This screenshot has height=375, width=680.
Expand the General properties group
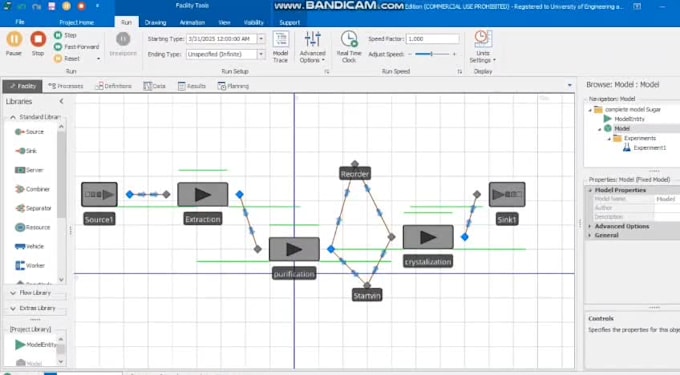(x=590, y=235)
